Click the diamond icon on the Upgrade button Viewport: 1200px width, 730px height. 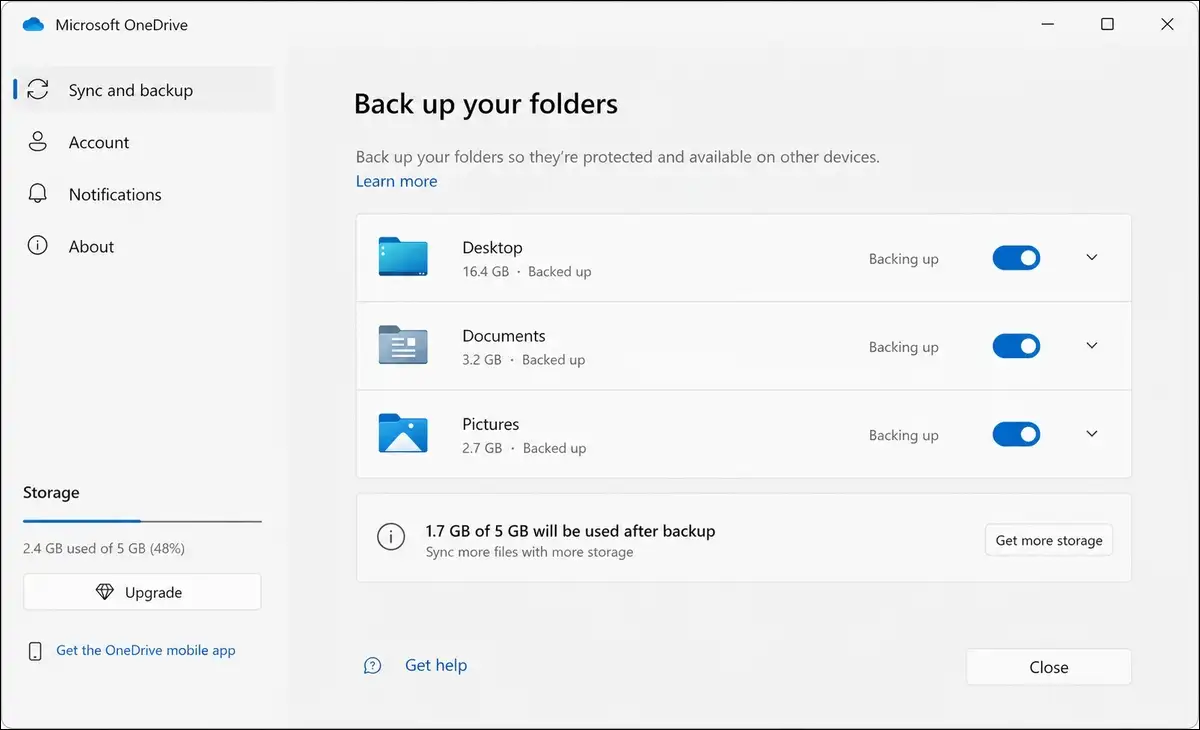[x=105, y=592]
